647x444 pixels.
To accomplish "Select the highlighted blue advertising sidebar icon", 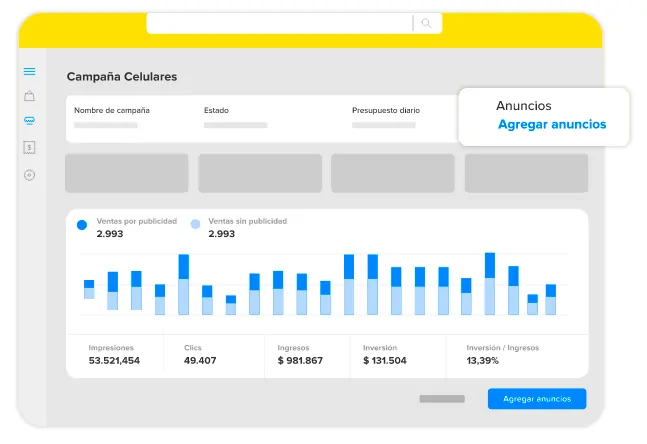I will click(x=29, y=121).
